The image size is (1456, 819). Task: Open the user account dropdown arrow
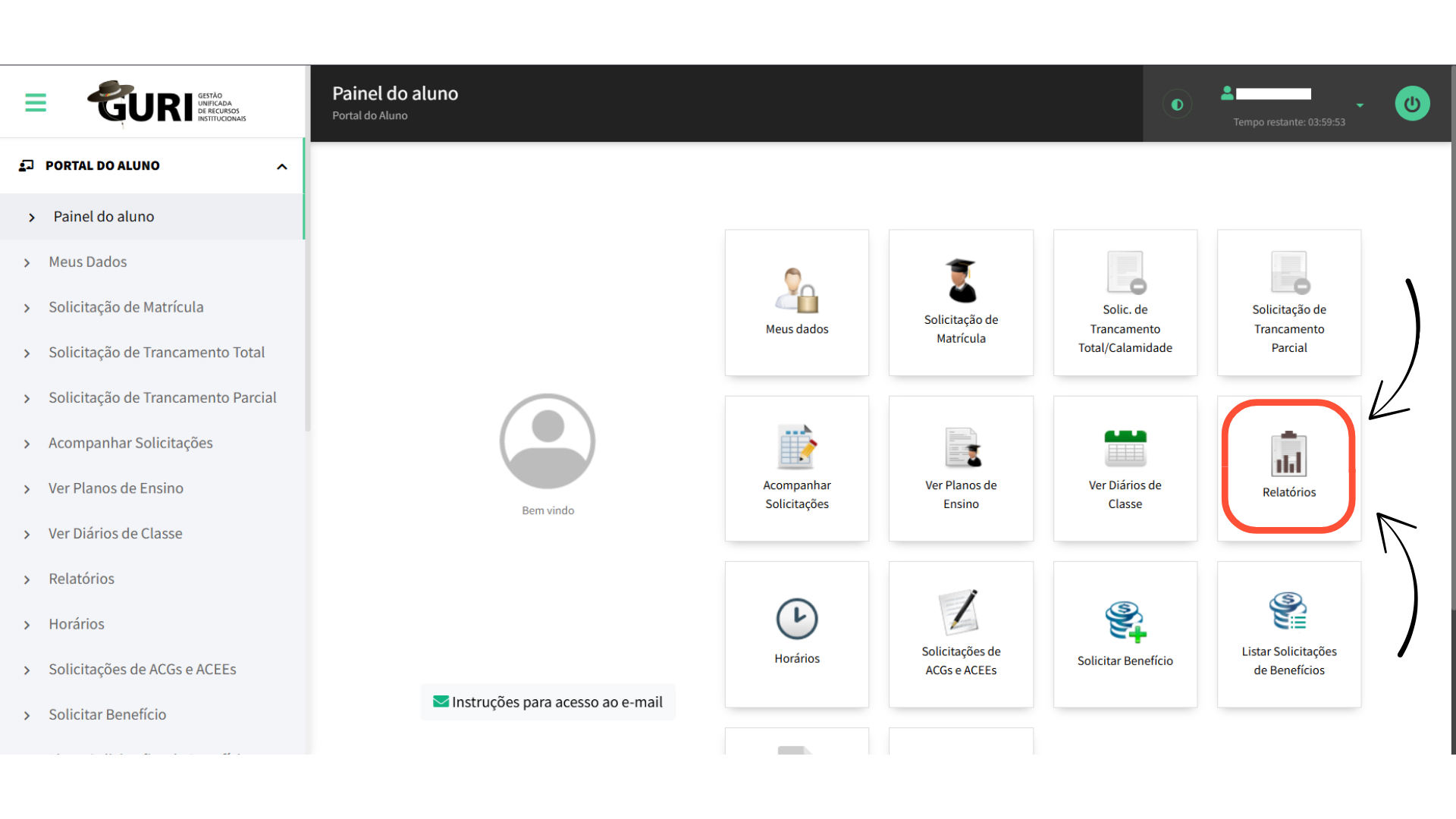click(x=1360, y=105)
